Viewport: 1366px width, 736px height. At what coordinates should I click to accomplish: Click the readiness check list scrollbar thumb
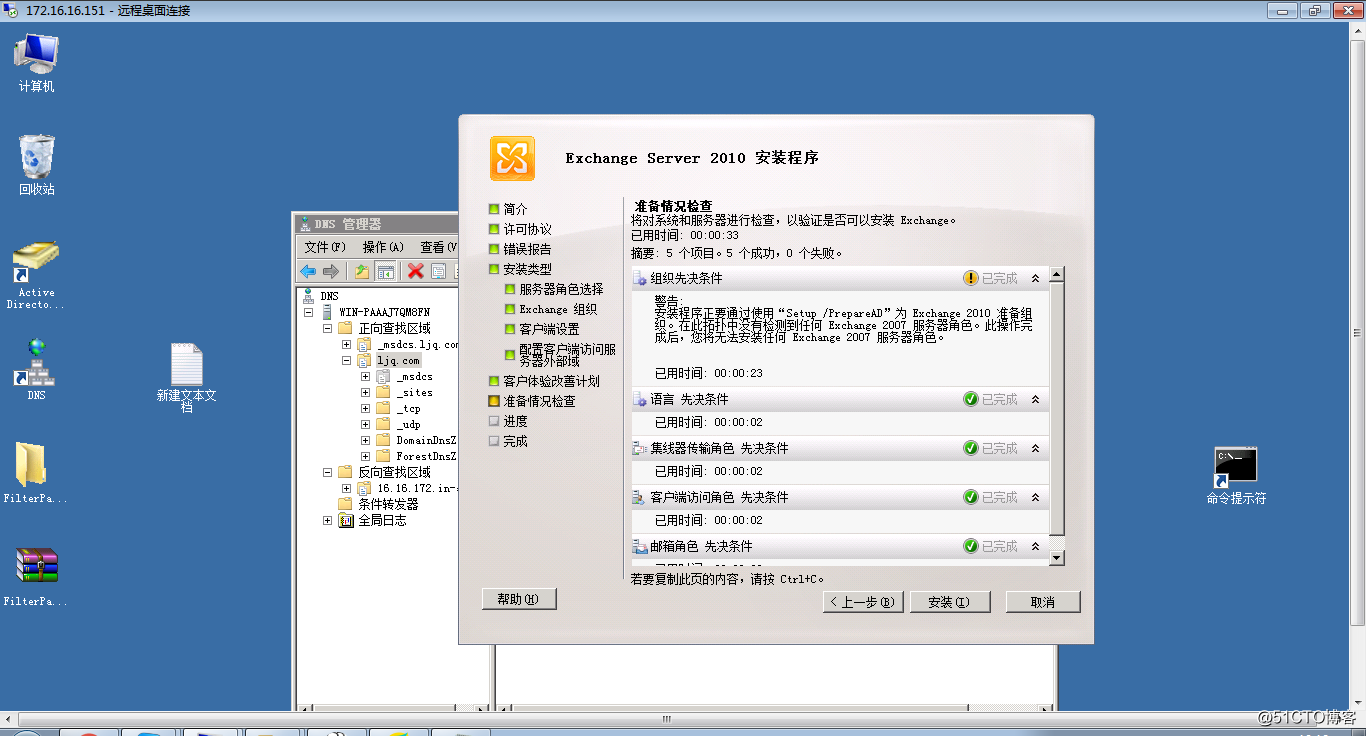coord(1058,409)
